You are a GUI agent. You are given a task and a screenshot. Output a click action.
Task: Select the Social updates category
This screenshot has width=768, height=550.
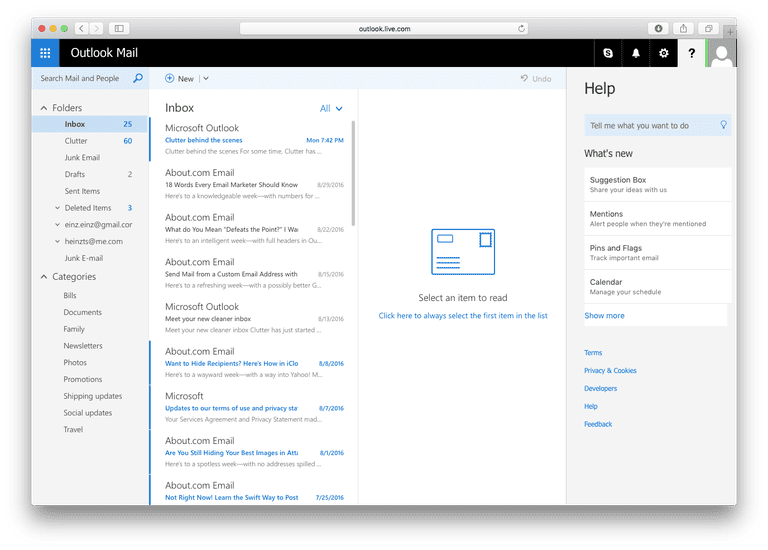(x=90, y=412)
